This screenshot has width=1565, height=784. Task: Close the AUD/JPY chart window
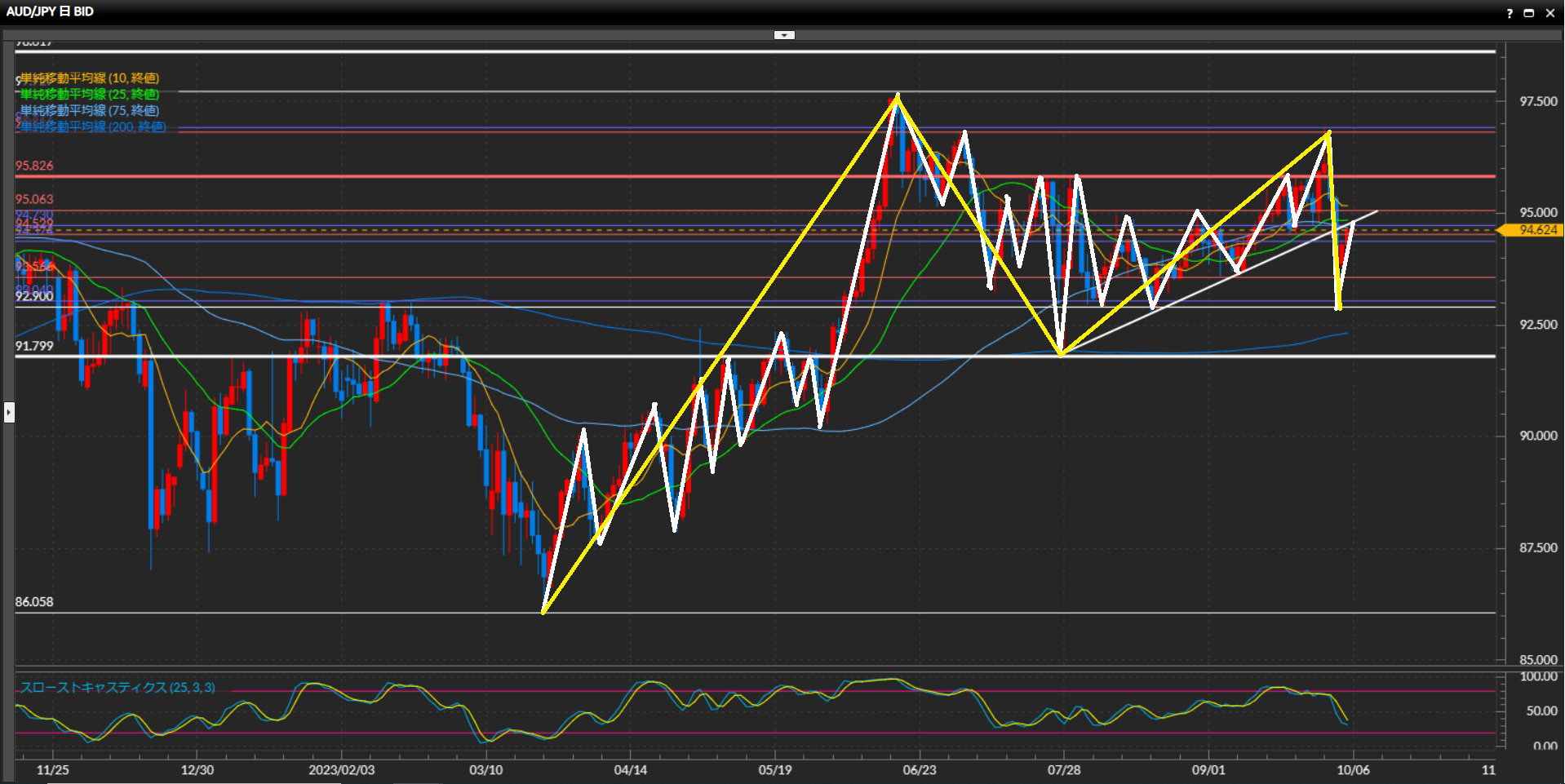pyautogui.click(x=1549, y=13)
